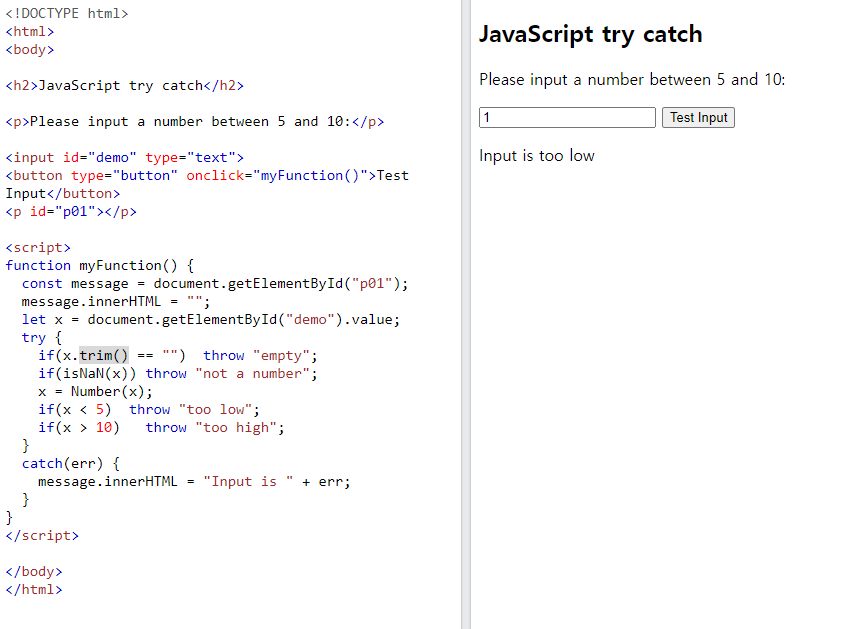Click the 'function myFunction() {' code line
Screen dimensions: 867x629
point(100,266)
